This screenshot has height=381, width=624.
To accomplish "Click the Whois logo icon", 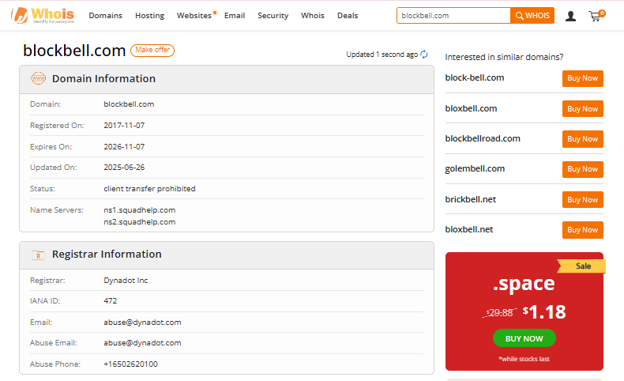I will (x=42, y=16).
